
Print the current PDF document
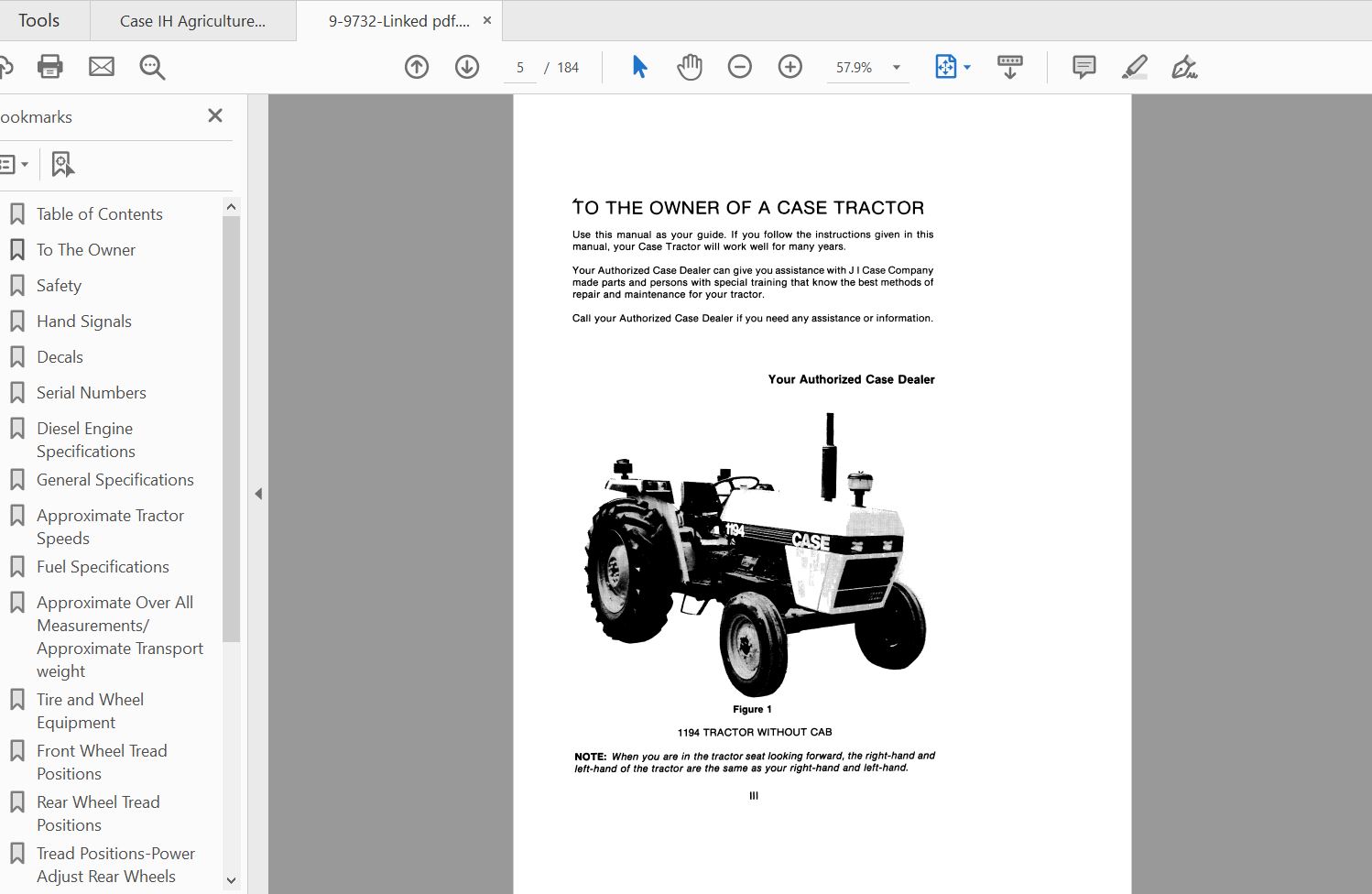pyautogui.click(x=49, y=66)
